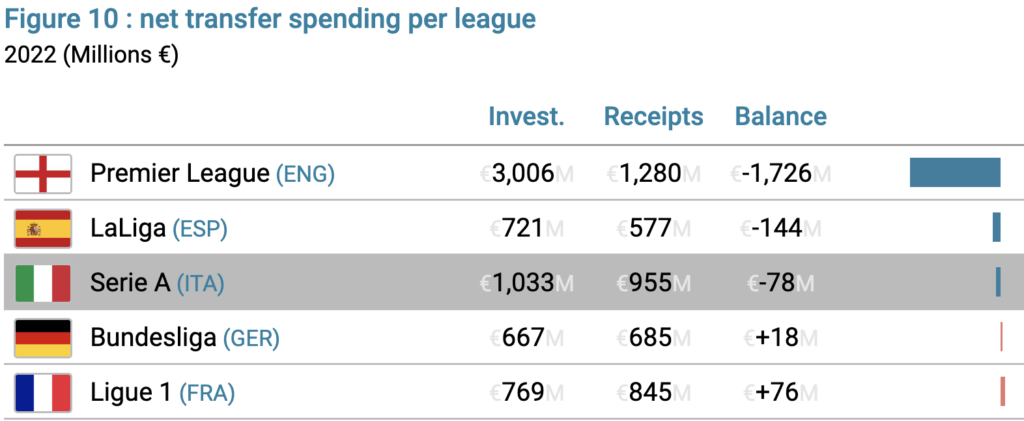Click the England flag icon

pos(42,174)
